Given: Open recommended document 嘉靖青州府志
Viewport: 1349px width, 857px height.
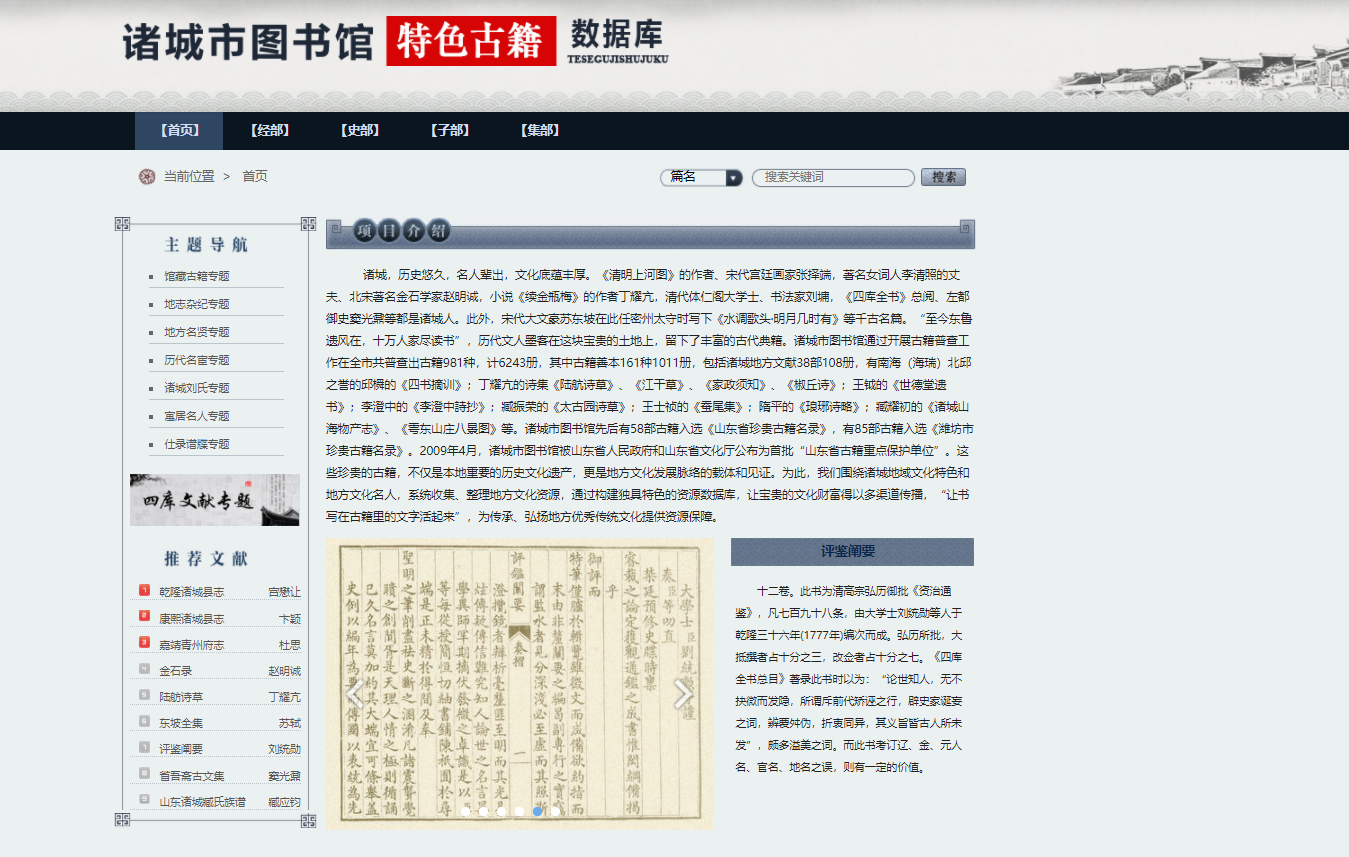Looking at the screenshot, I should coord(192,645).
